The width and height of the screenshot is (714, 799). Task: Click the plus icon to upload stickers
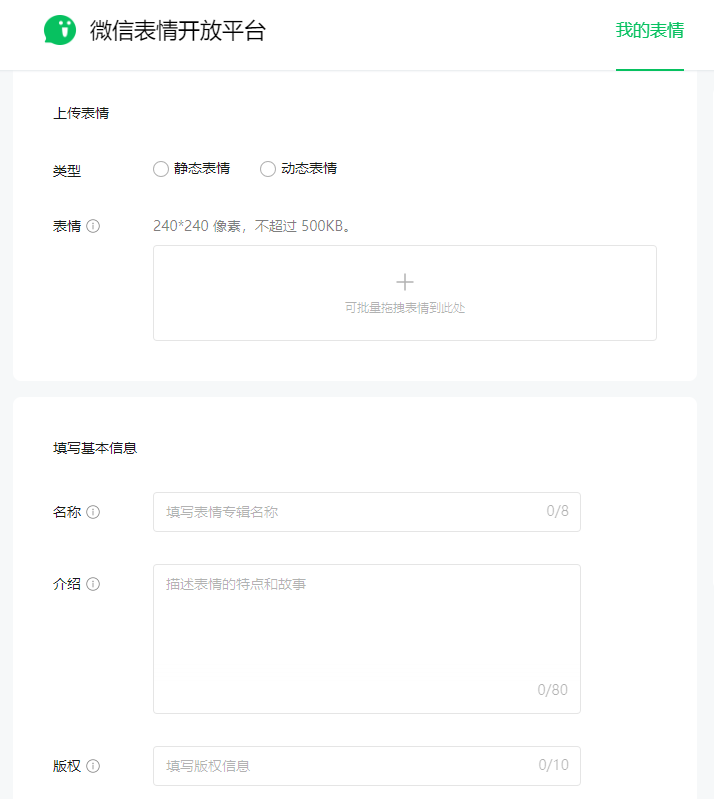coord(405,282)
